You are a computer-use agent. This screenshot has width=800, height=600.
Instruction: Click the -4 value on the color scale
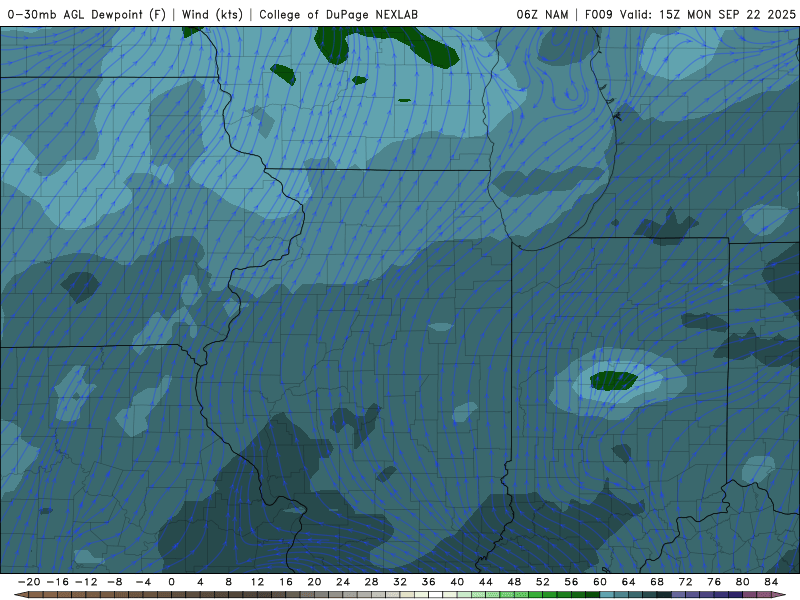tap(143, 582)
